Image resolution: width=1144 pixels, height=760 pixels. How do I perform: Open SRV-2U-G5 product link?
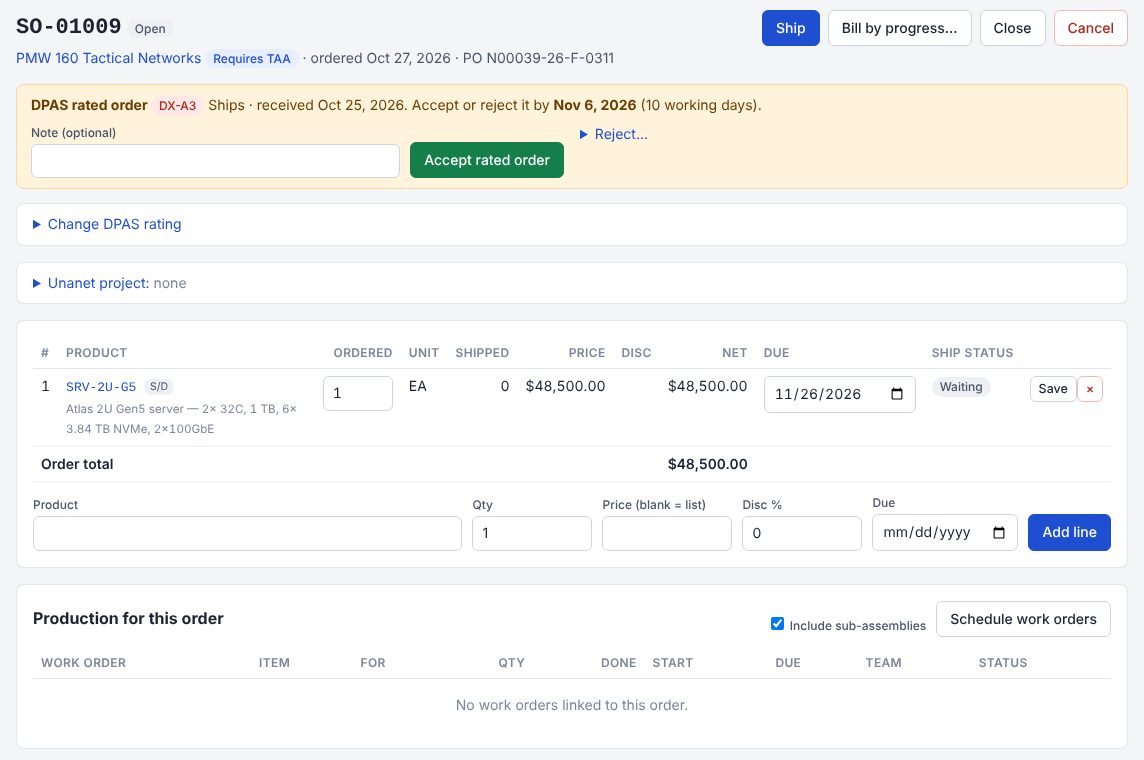(x=101, y=387)
